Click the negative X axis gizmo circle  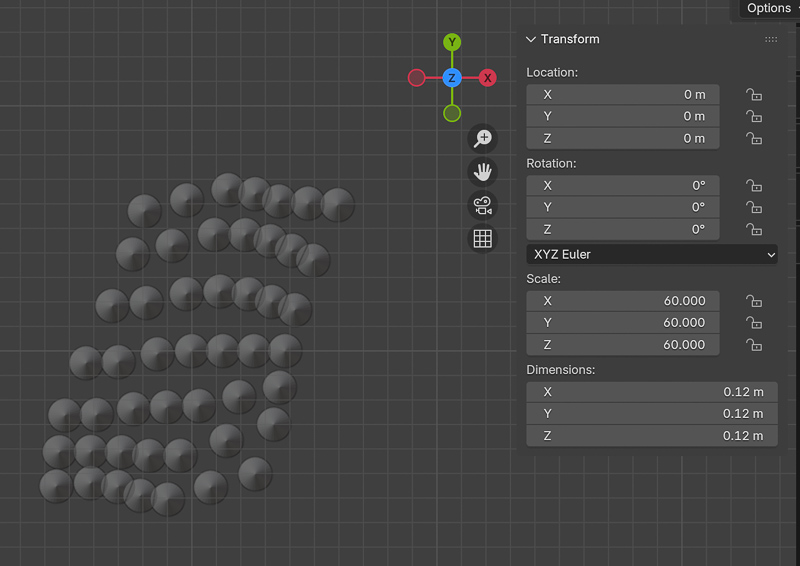[x=417, y=78]
